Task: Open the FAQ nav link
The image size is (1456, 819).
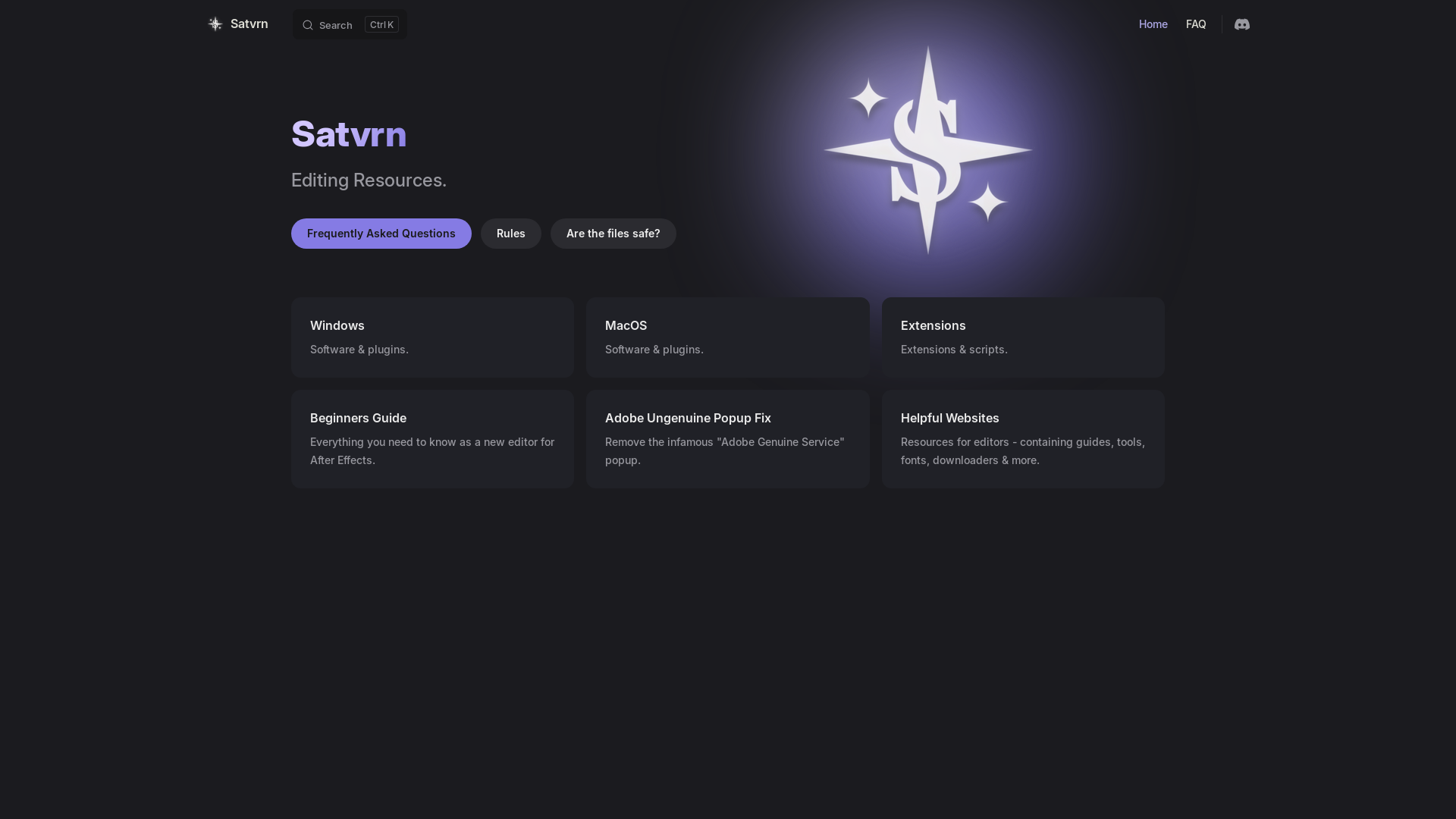Action: click(1196, 24)
